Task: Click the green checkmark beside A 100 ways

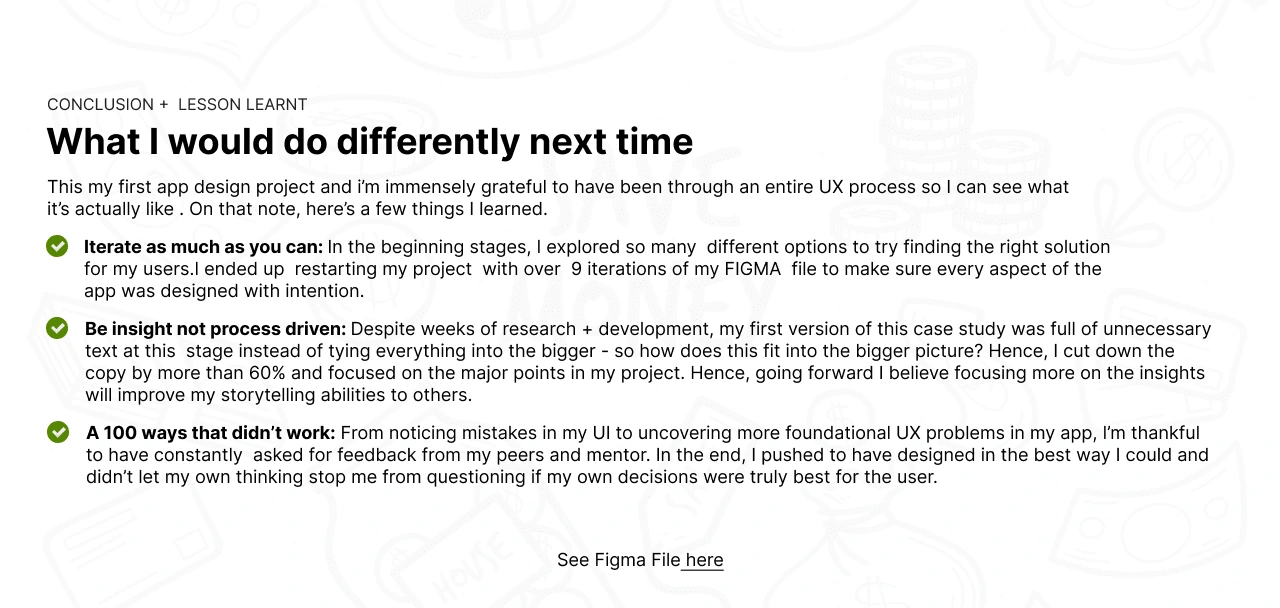Action: (57, 432)
